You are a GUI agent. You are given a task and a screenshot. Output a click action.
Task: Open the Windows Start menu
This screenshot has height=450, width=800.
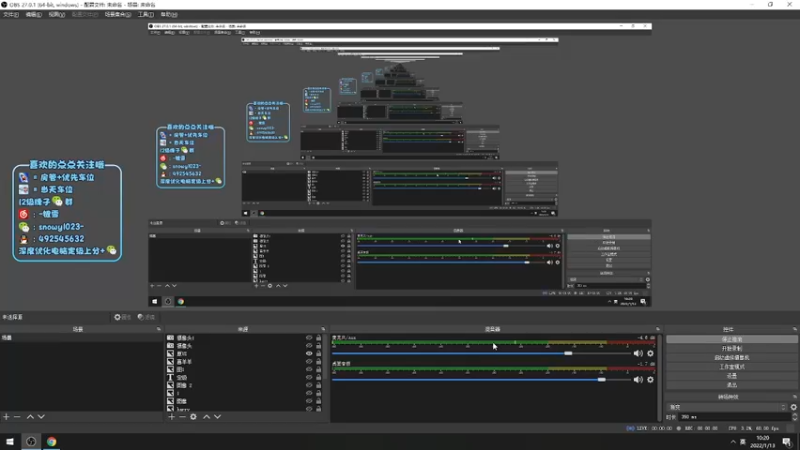click(10, 441)
